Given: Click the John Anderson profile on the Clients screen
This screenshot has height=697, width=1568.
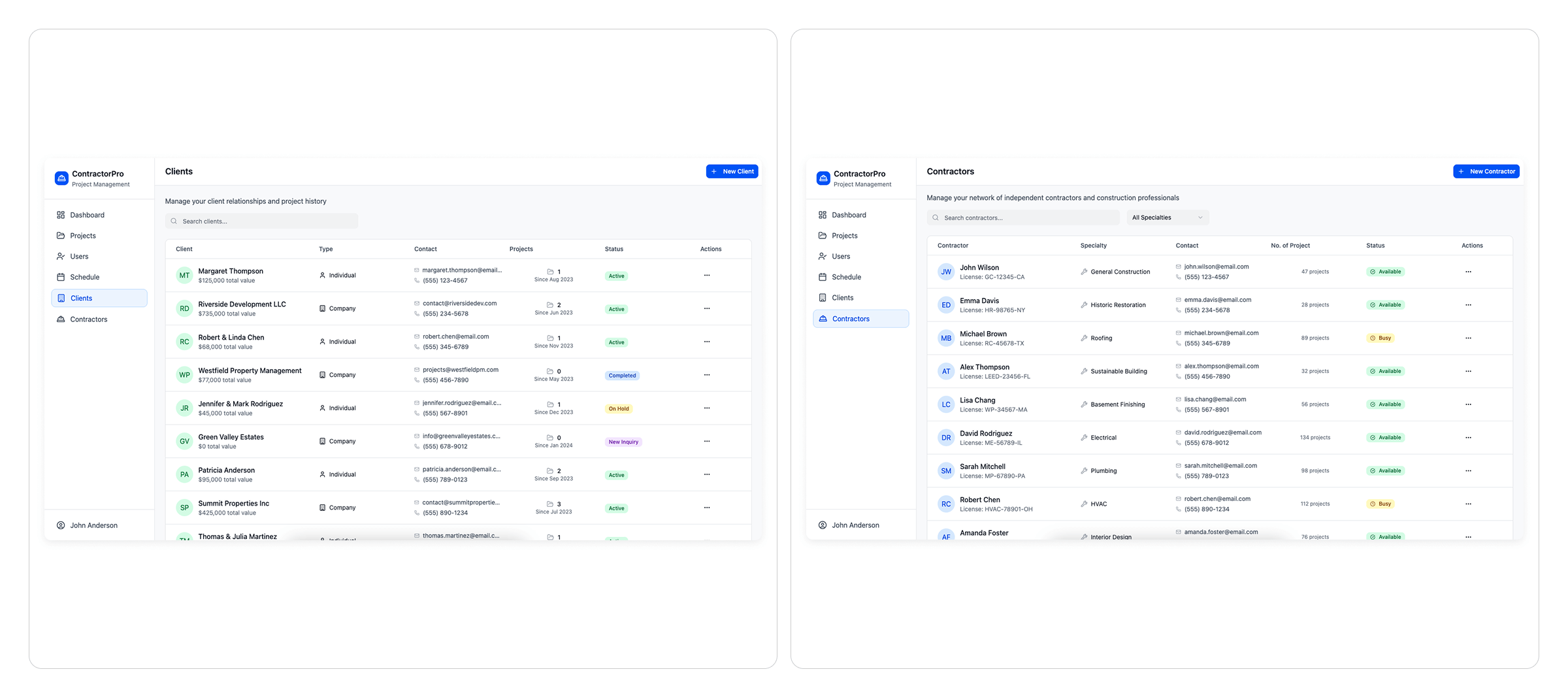Looking at the screenshot, I should 93,525.
